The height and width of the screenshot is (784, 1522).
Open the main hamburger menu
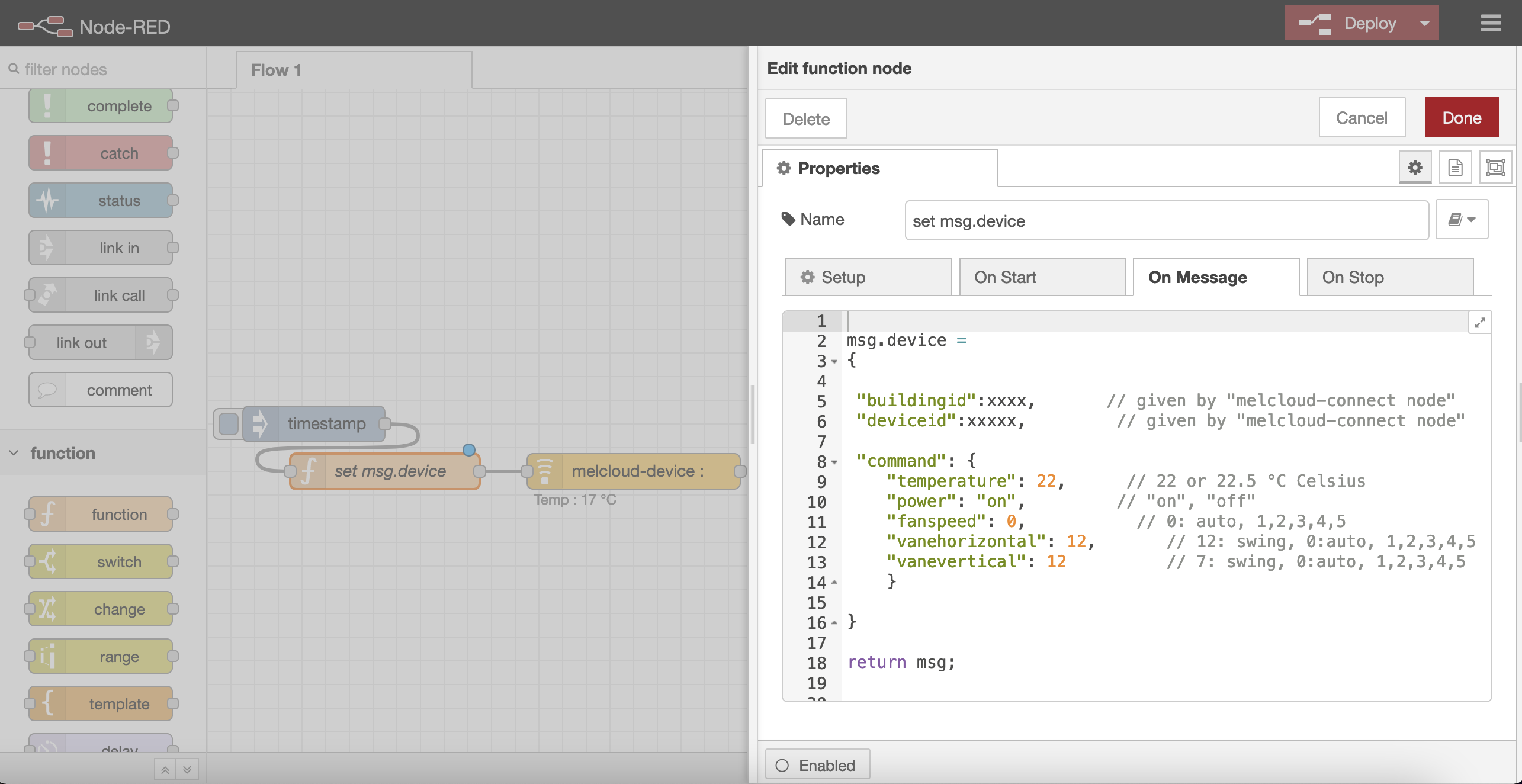coord(1491,23)
